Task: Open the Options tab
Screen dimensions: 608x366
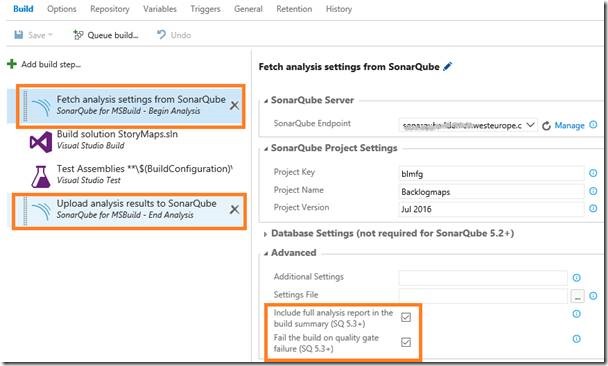Action: pyautogui.click(x=62, y=9)
